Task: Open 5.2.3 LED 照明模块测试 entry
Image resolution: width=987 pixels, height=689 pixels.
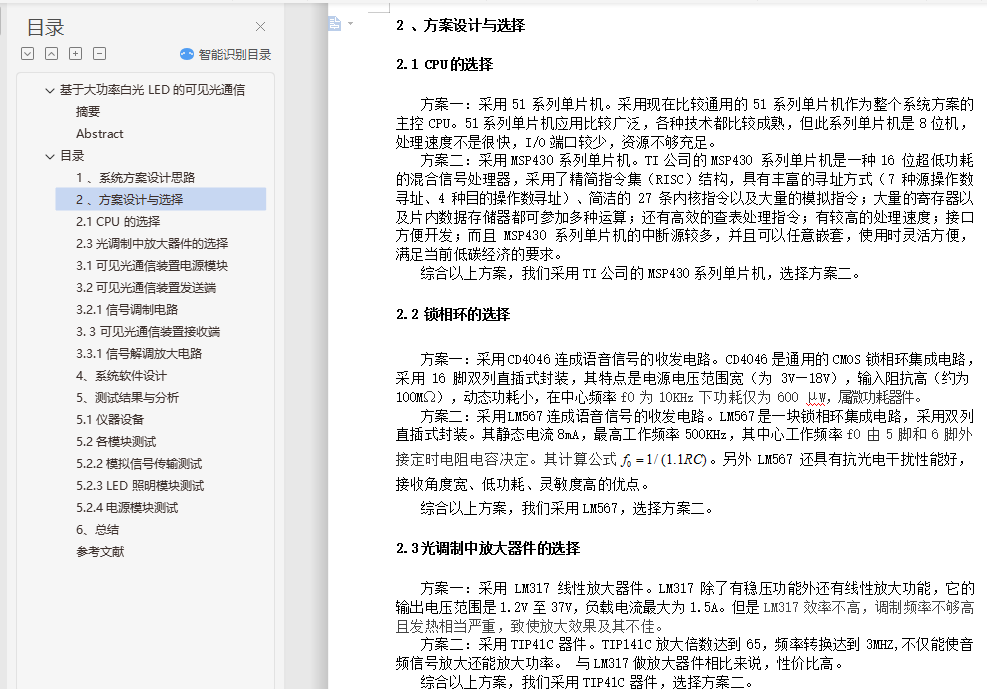Action: 140,486
